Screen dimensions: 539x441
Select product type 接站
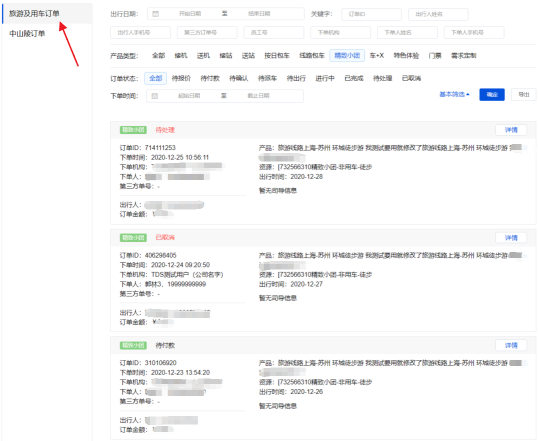tap(226, 56)
